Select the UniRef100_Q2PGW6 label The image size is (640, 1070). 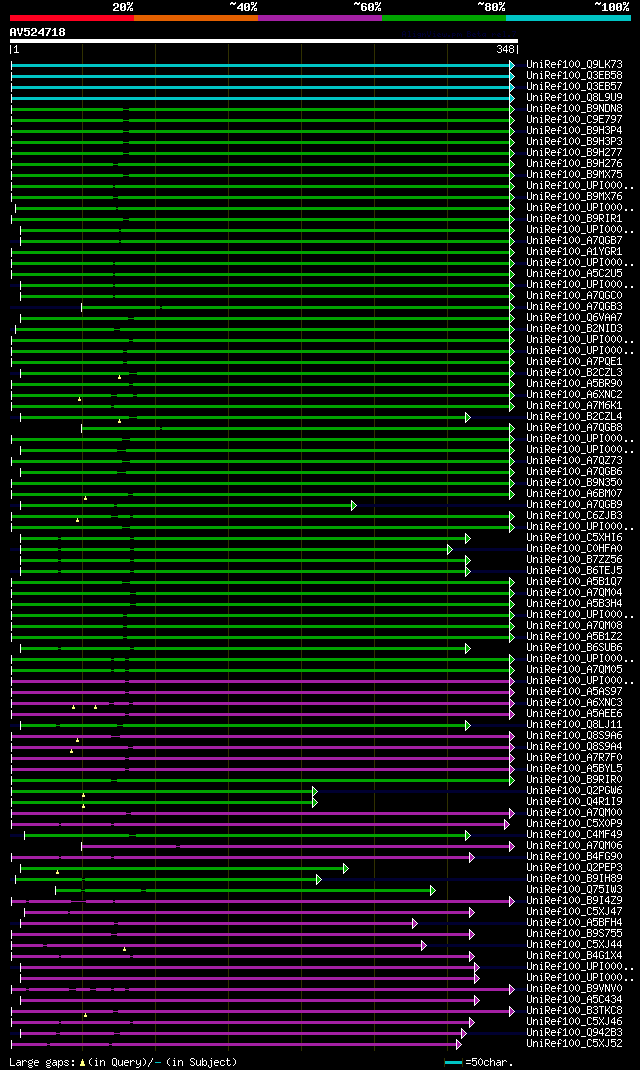click(574, 791)
